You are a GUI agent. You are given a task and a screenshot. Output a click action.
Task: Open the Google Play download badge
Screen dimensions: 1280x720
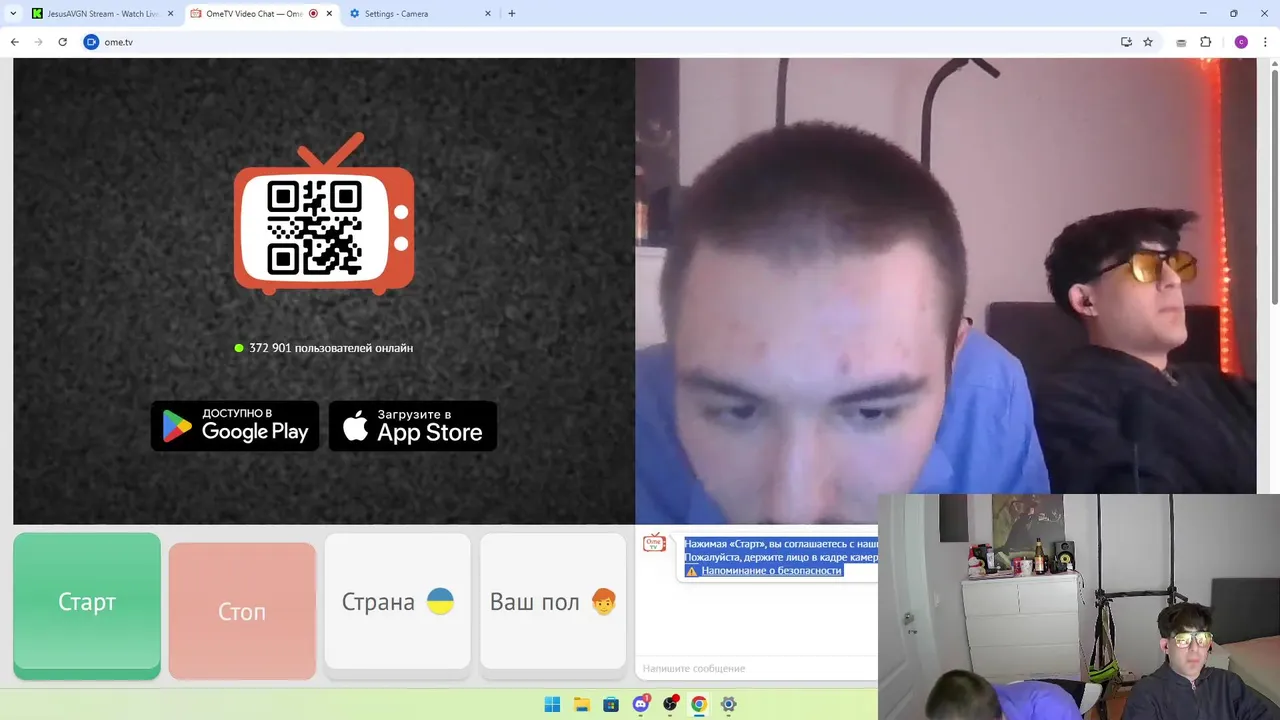(235, 426)
